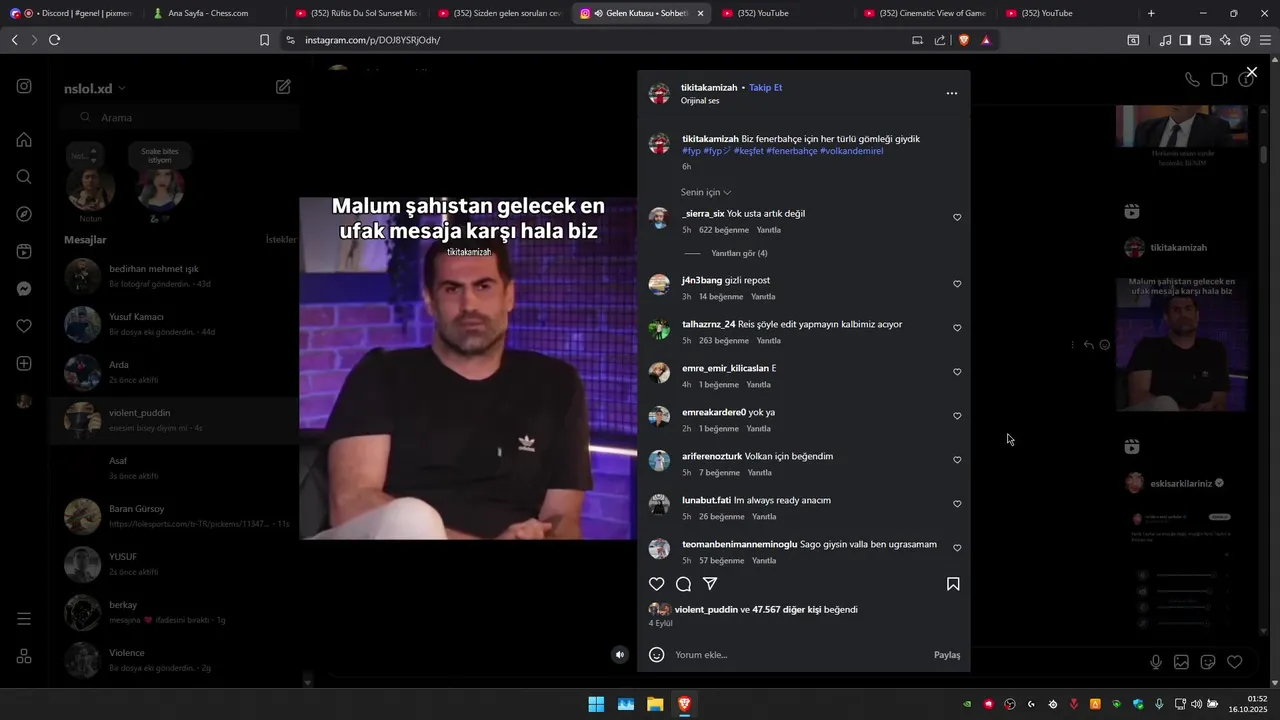Open tikitakamizah profile name in header
The height and width of the screenshot is (720, 1280).
click(709, 88)
